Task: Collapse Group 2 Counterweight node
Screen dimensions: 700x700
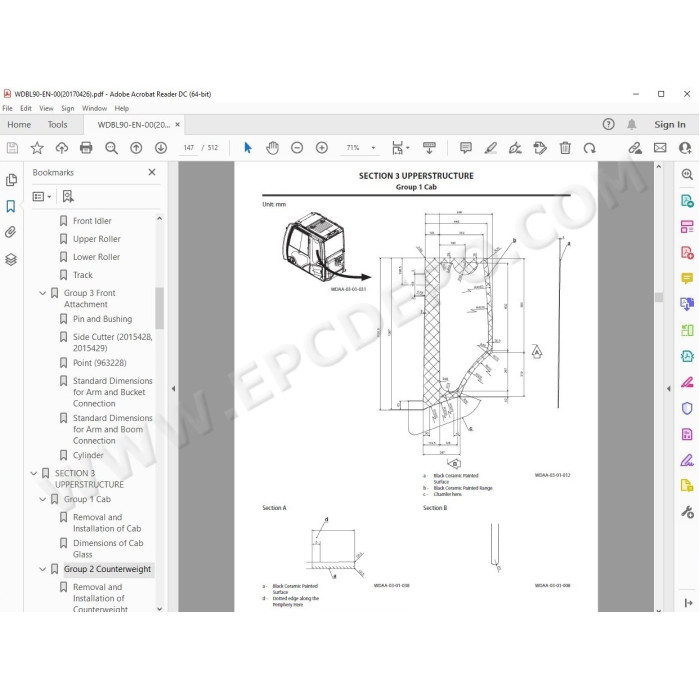Action: [42, 569]
